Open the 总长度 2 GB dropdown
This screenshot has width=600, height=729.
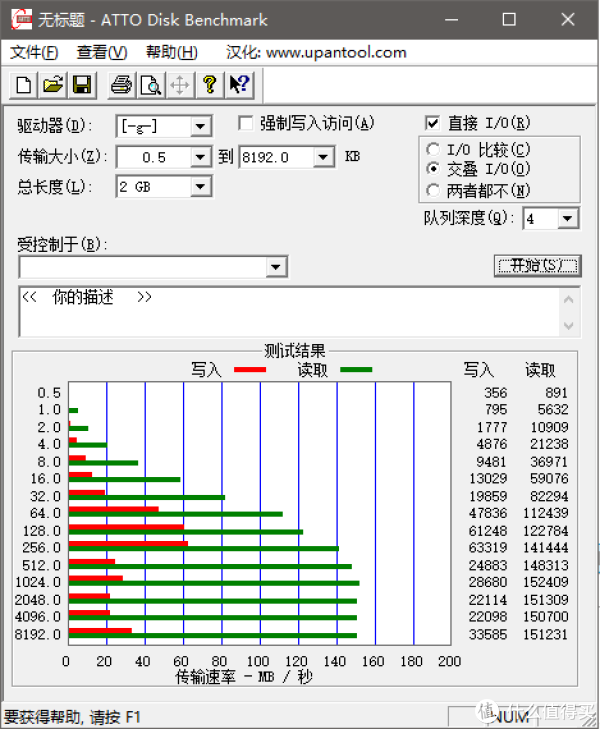pyautogui.click(x=200, y=187)
